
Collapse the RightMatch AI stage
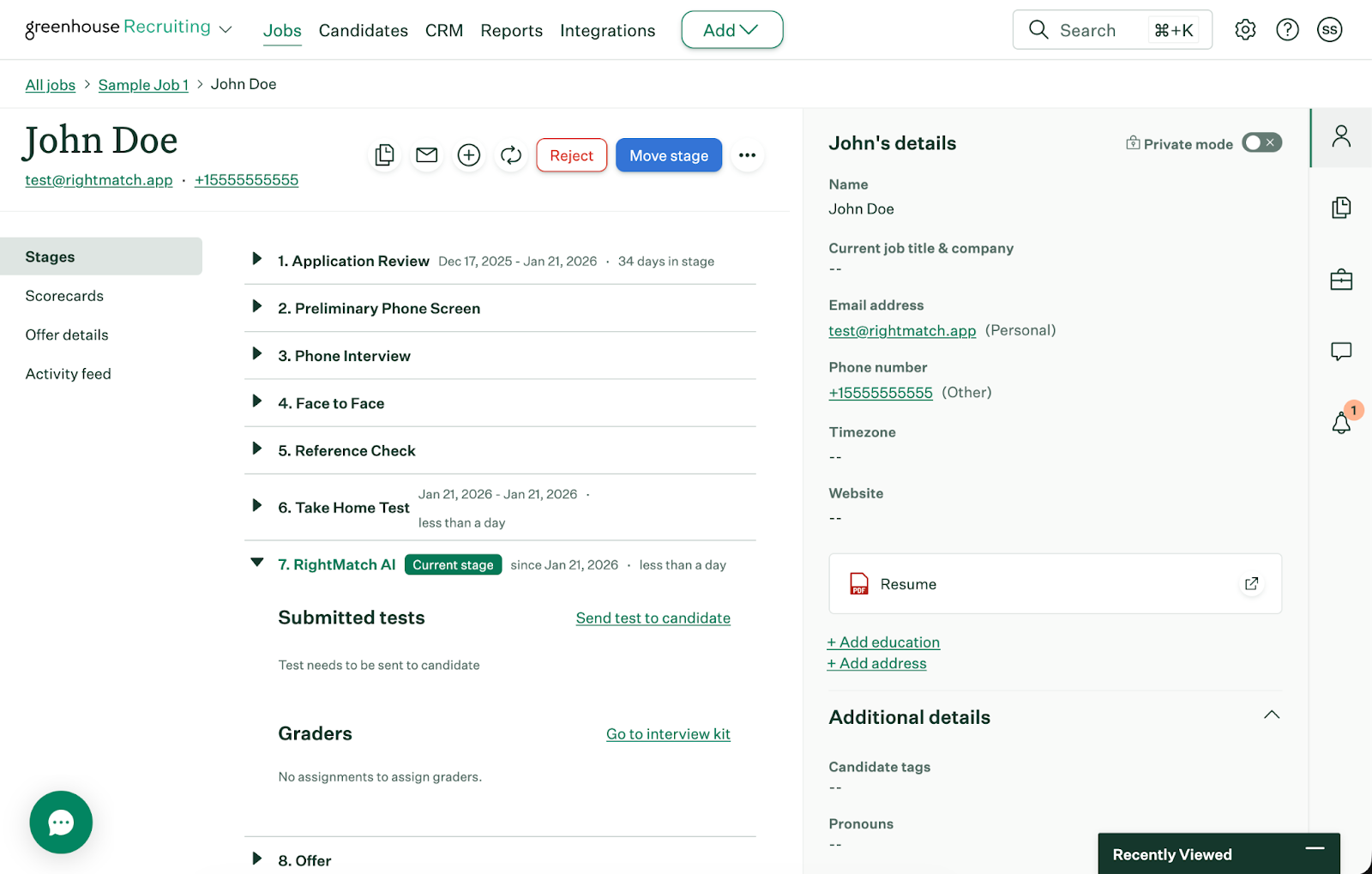[256, 563]
